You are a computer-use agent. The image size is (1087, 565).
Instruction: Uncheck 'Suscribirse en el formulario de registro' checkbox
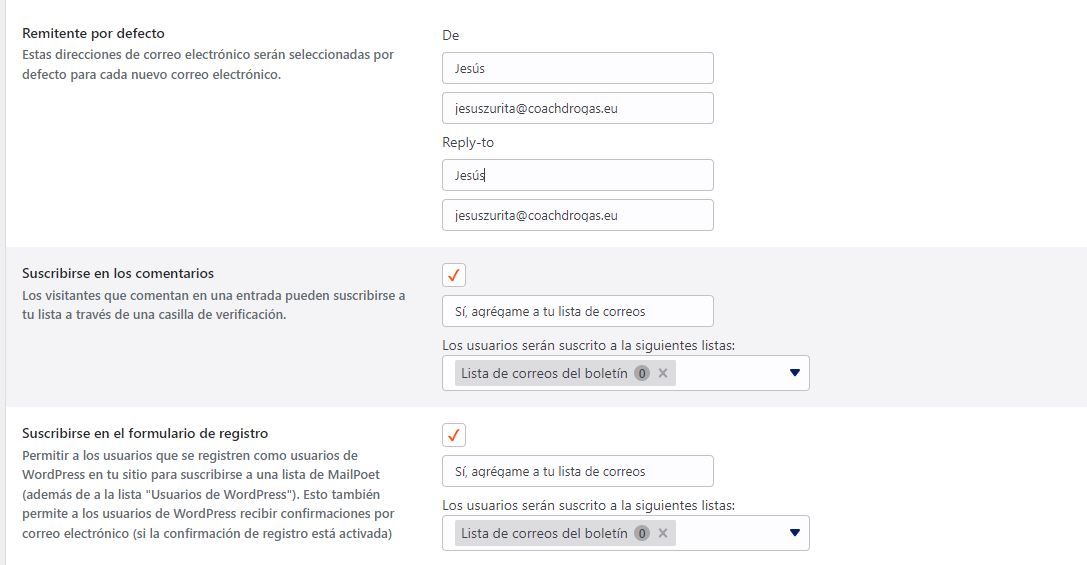click(x=454, y=435)
